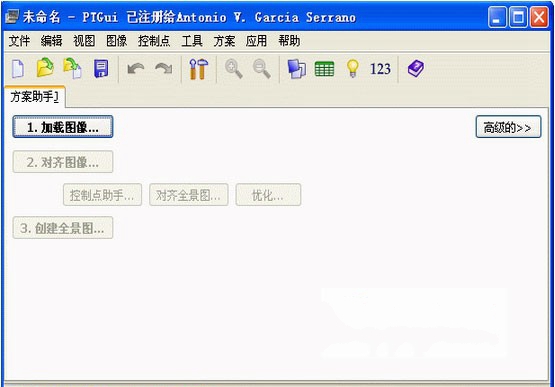
Task: Open the 方案 menu
Action: coord(224,41)
